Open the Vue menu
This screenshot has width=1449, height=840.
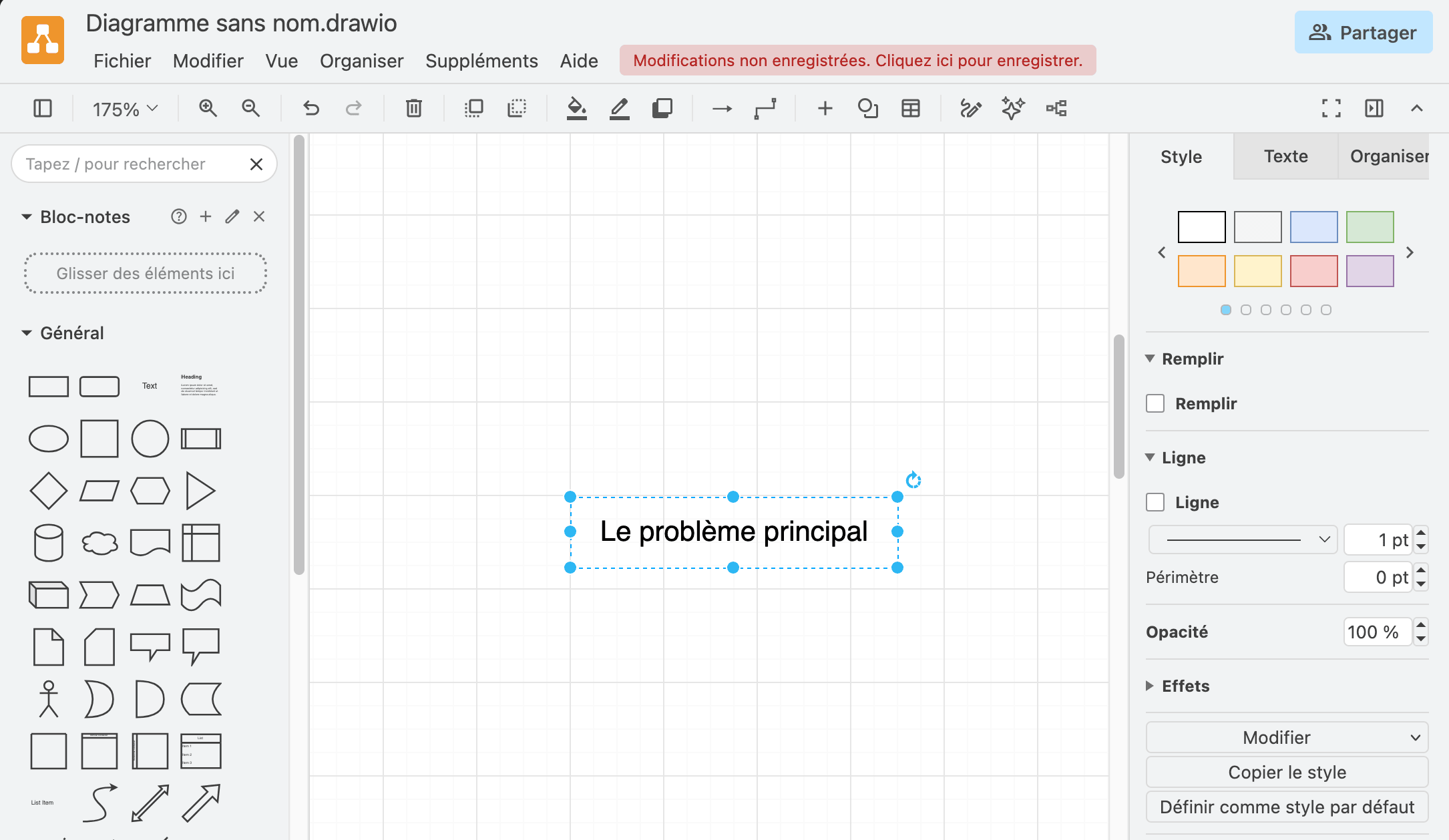coord(282,61)
